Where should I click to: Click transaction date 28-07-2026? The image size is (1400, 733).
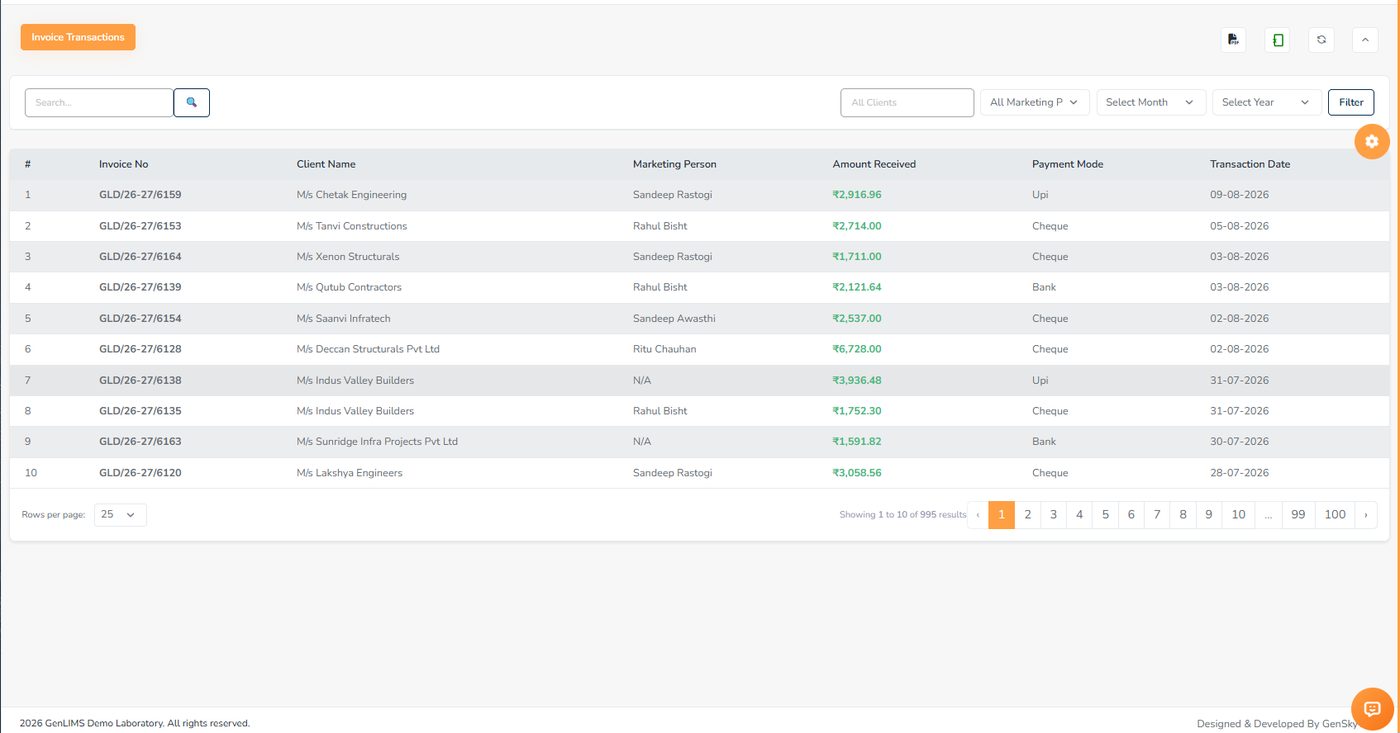tap(1239, 473)
